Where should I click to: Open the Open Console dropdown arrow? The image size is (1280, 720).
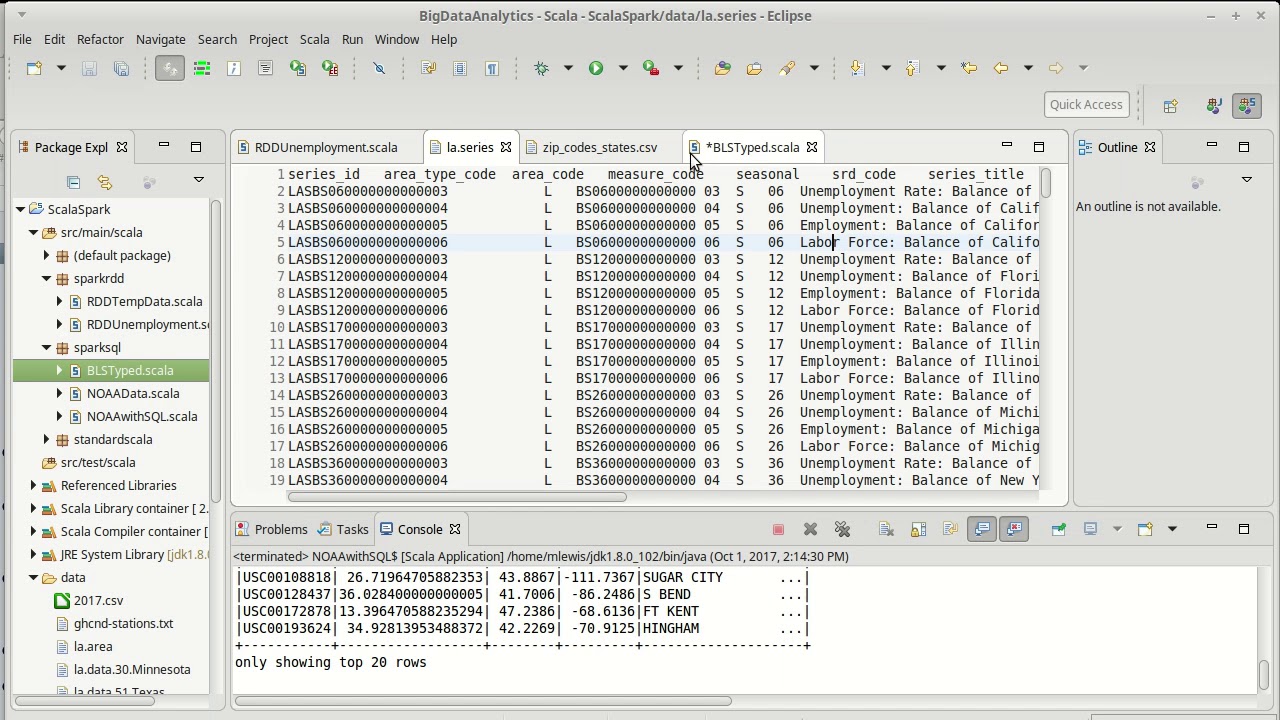click(1172, 529)
